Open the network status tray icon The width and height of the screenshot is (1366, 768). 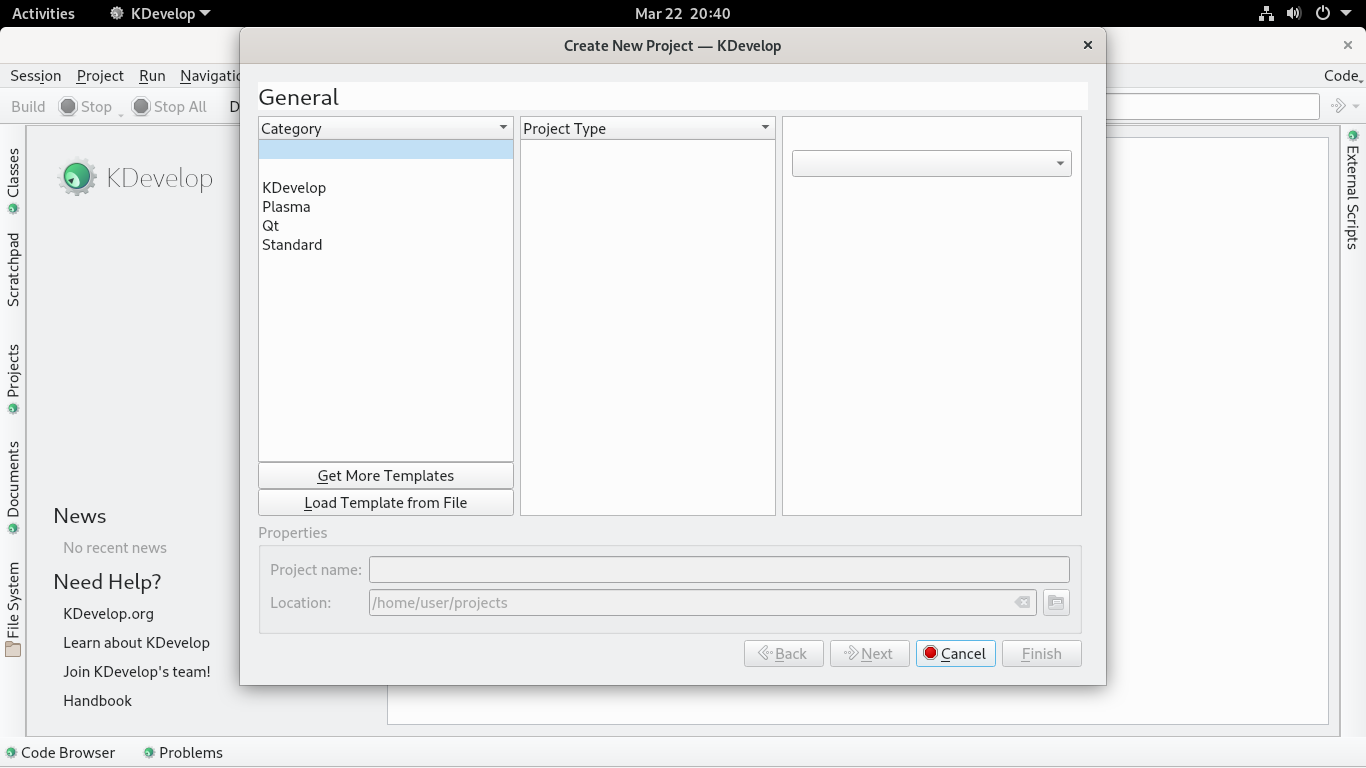(1266, 14)
